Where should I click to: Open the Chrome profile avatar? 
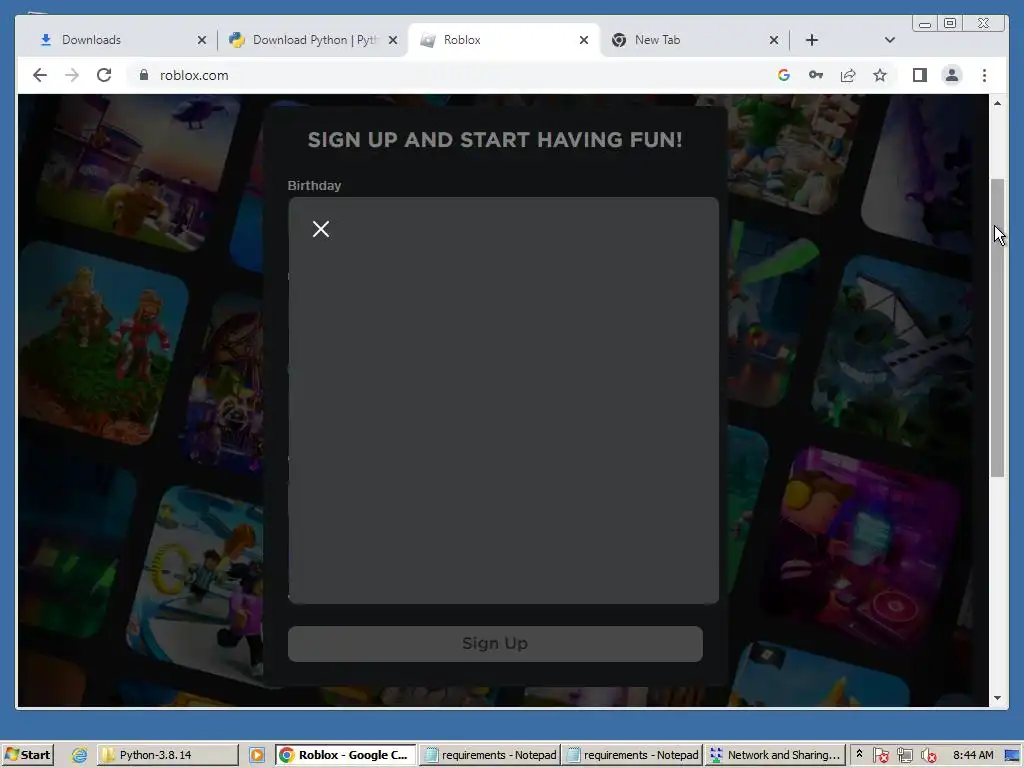click(952, 75)
